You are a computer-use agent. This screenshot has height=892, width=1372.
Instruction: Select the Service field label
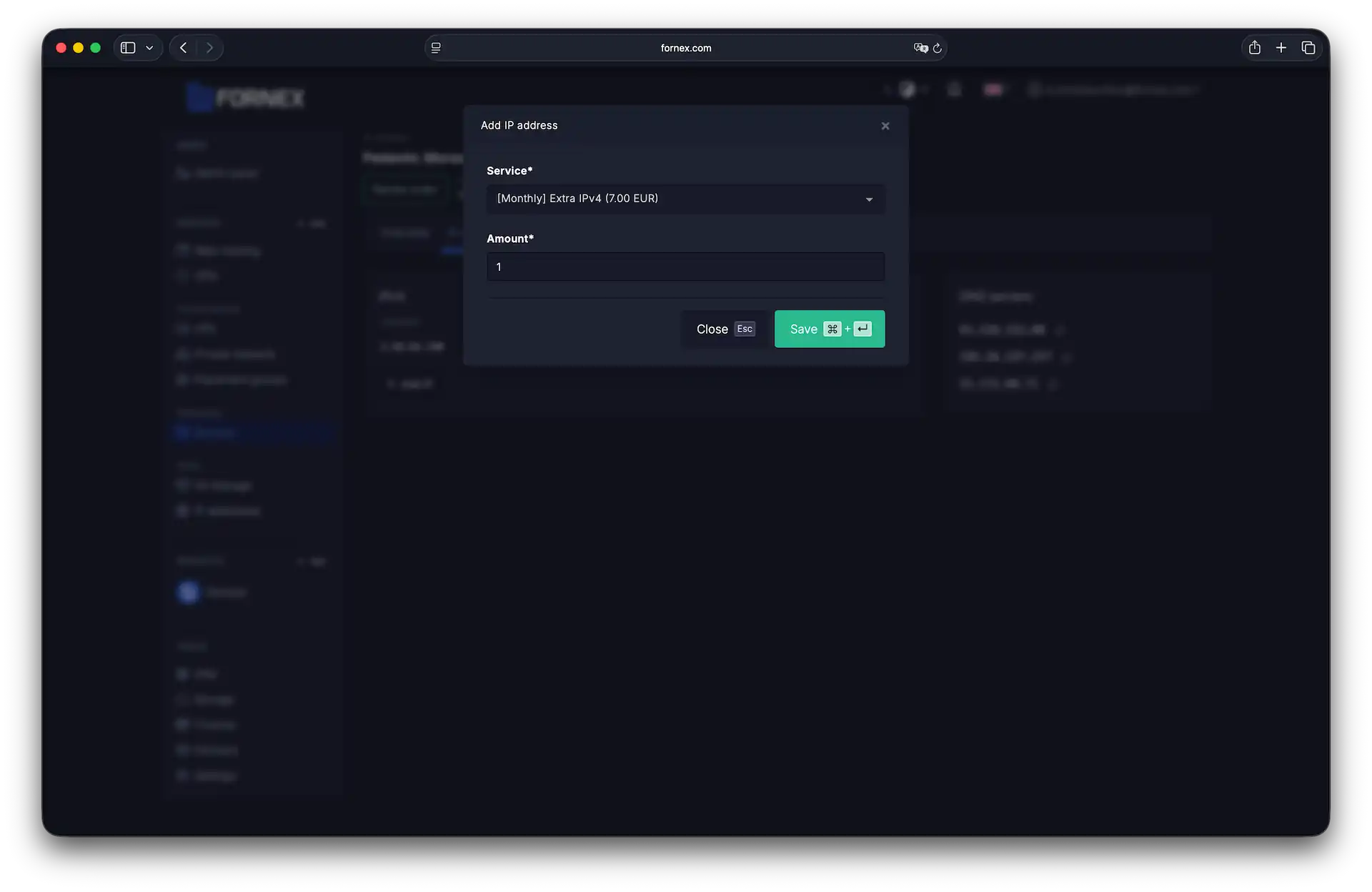pyautogui.click(x=509, y=171)
